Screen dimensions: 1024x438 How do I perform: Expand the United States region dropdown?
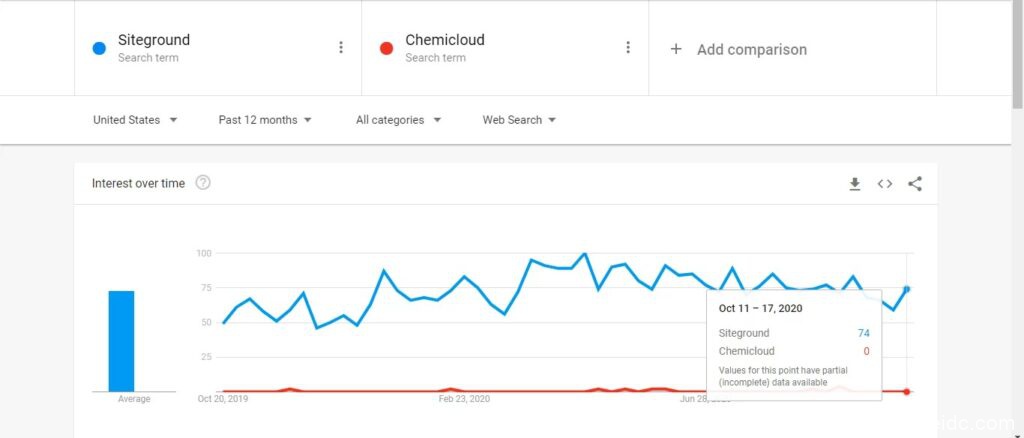pos(135,120)
